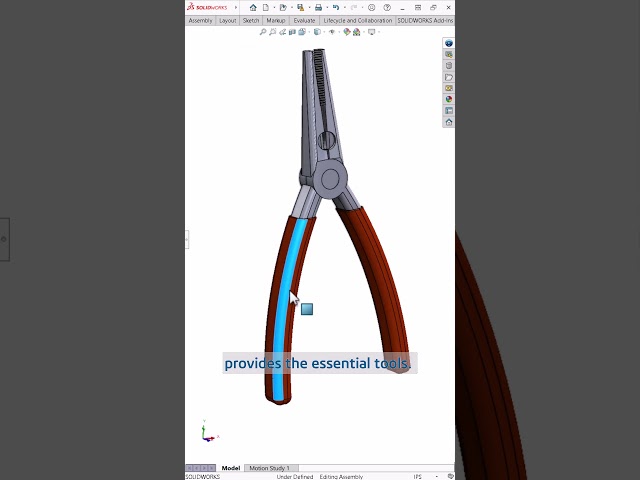Image resolution: width=640 pixels, height=480 pixels.
Task: Expand the Undo history dropdown arrow
Action: pos(344,7)
